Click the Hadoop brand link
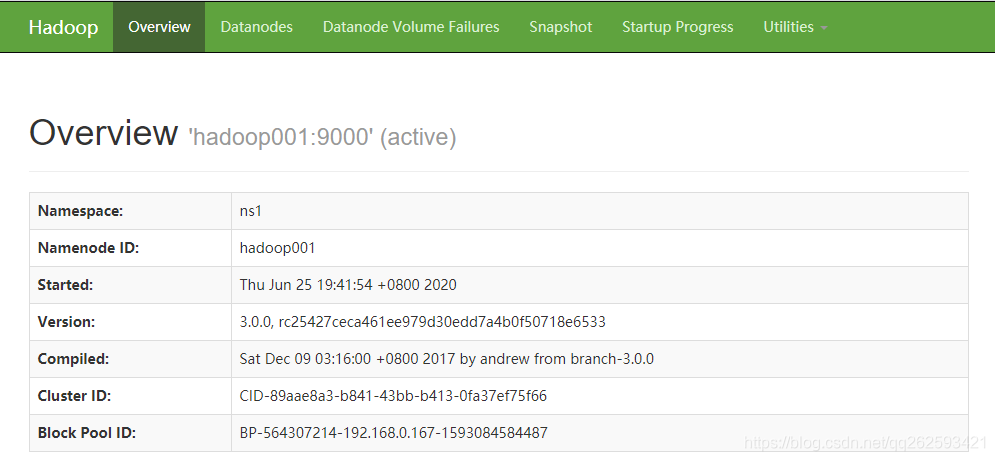This screenshot has height=461, width=995. tap(63, 27)
